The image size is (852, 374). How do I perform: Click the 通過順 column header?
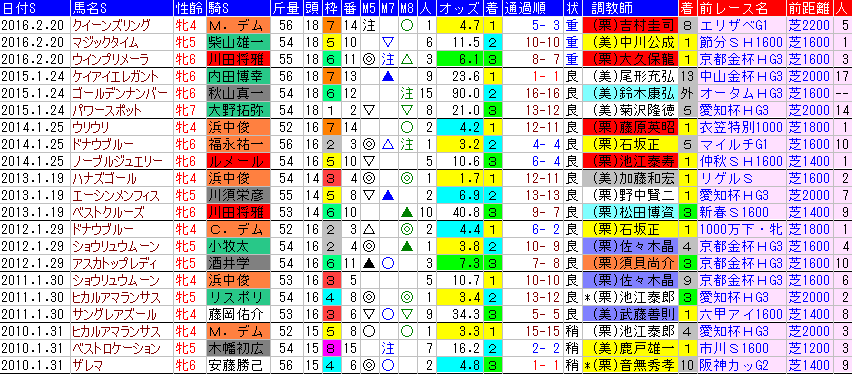(533, 8)
